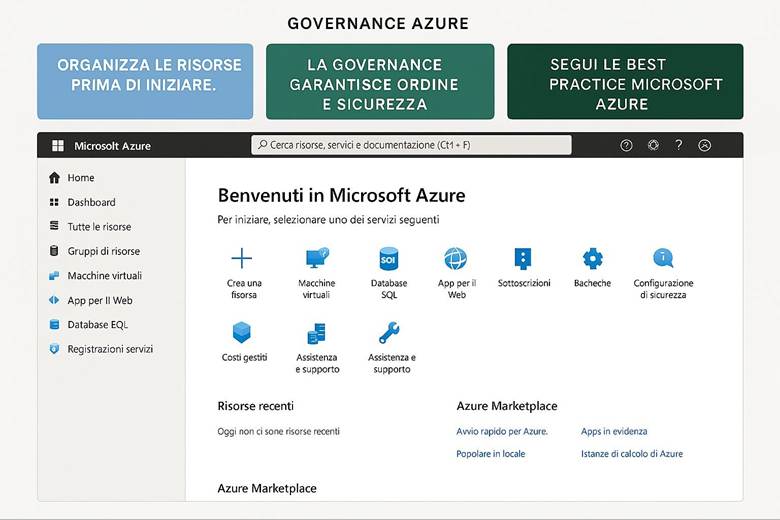Open the Database SQL service icon

pos(388,259)
